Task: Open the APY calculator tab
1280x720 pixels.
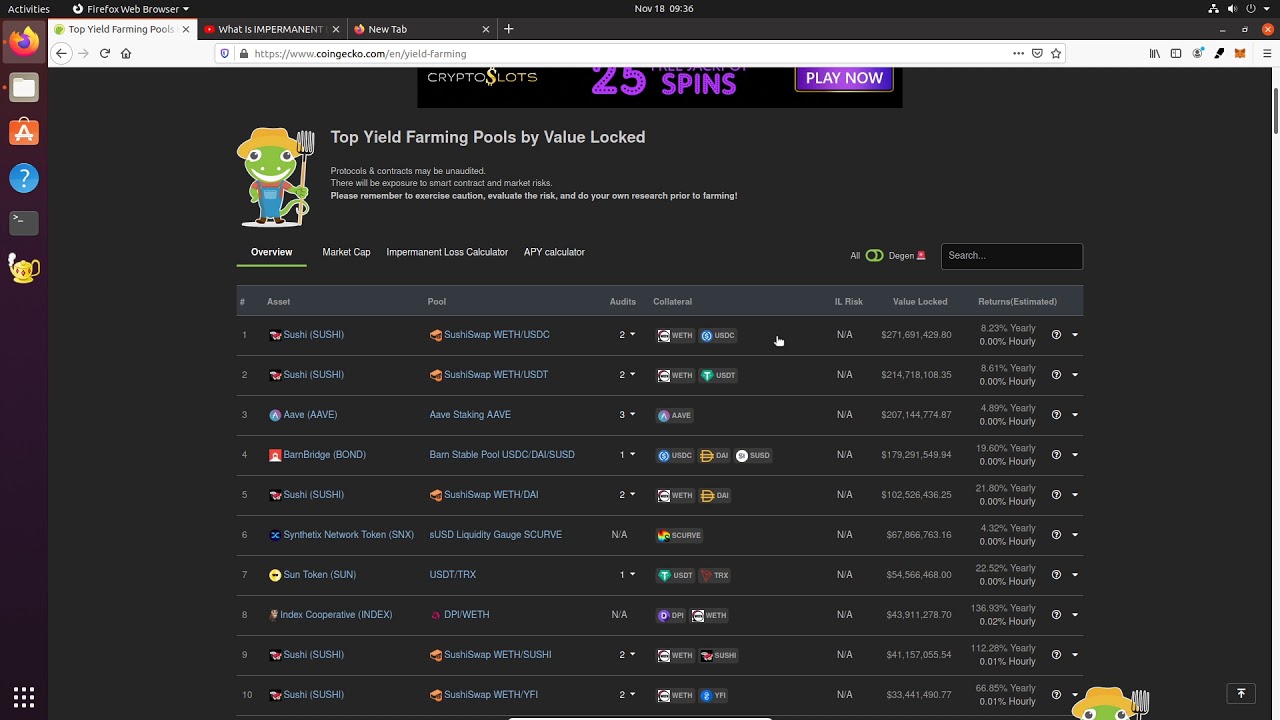Action: [554, 252]
